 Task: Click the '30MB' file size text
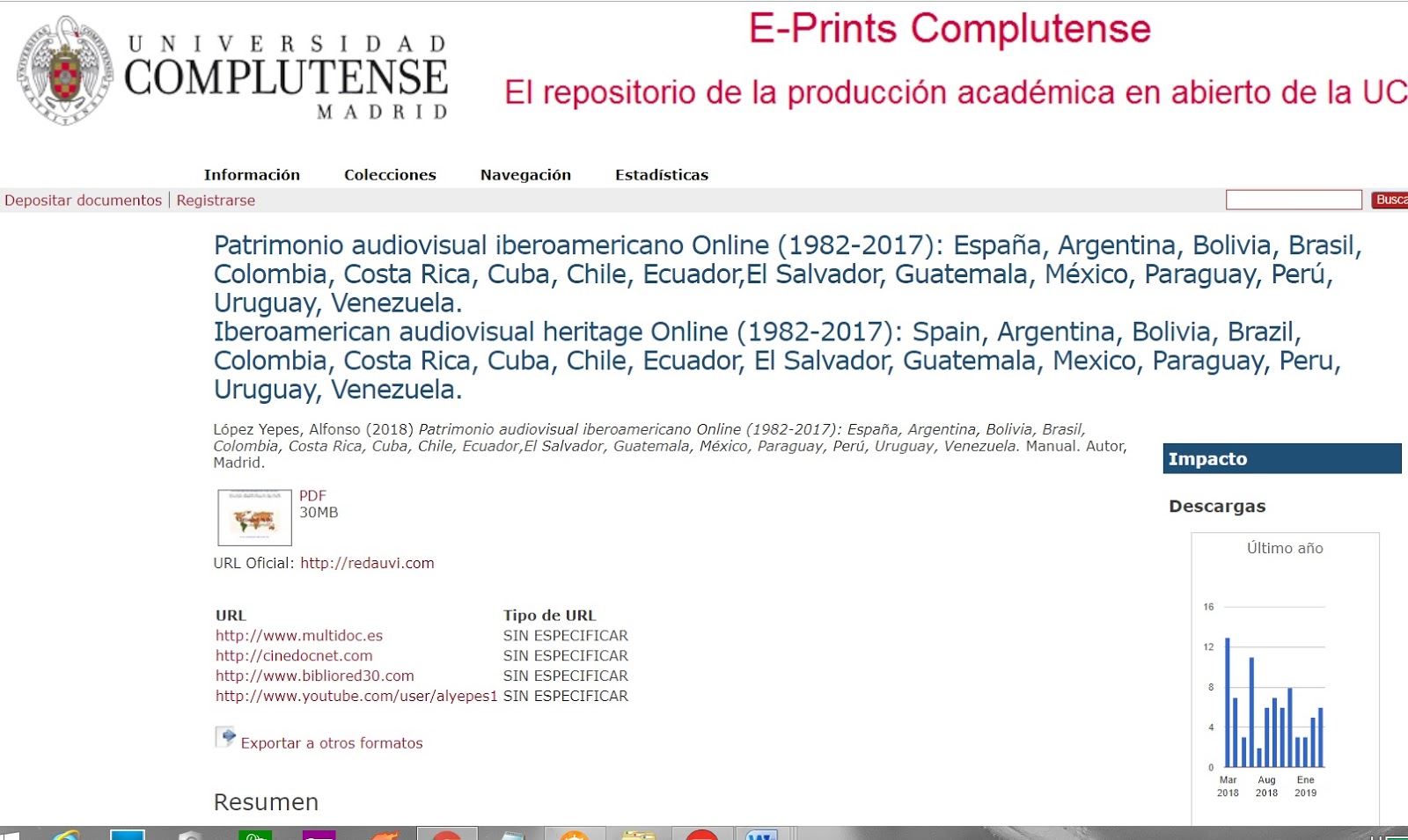pos(319,513)
